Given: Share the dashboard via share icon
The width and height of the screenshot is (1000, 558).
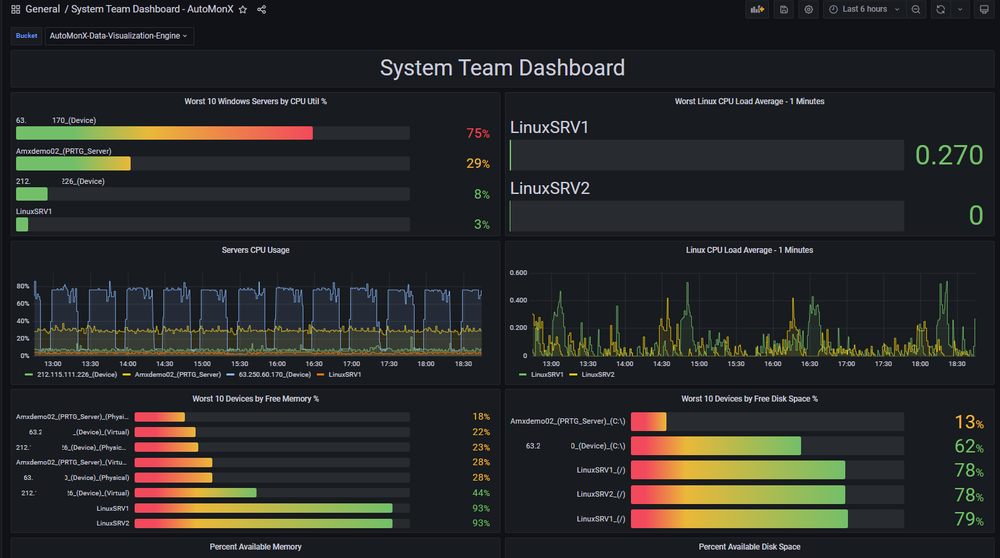Looking at the screenshot, I should (x=261, y=10).
